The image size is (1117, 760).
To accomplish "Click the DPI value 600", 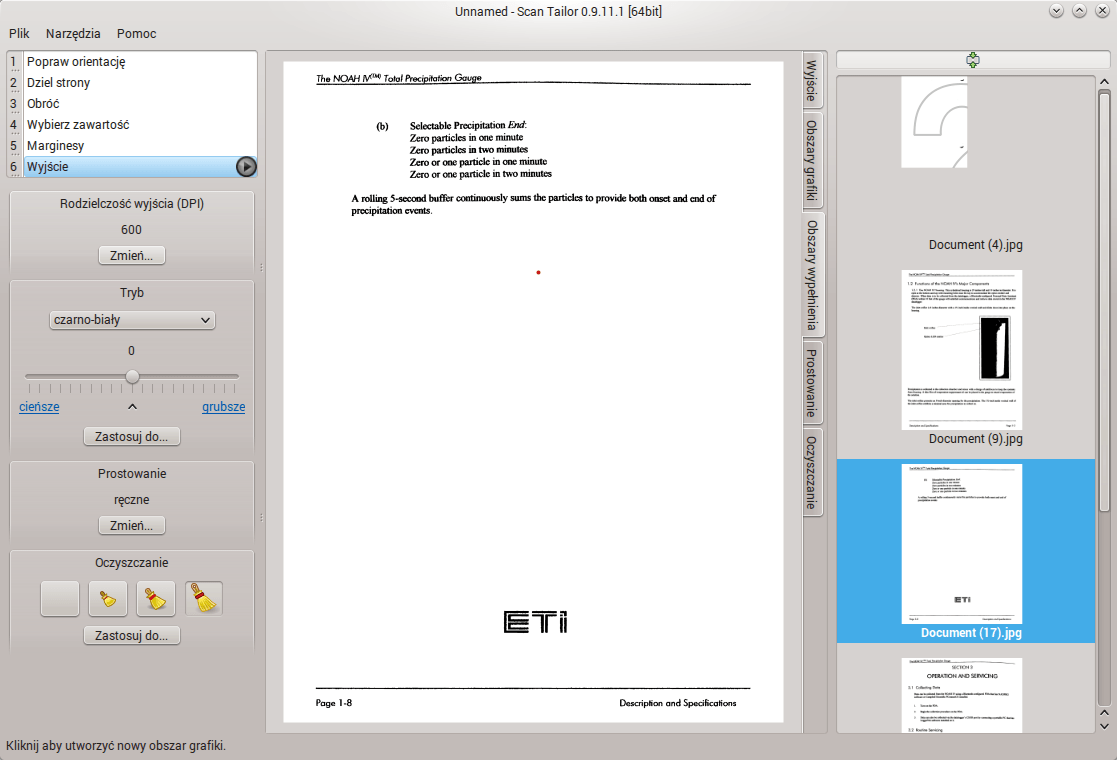I will 131,230.
